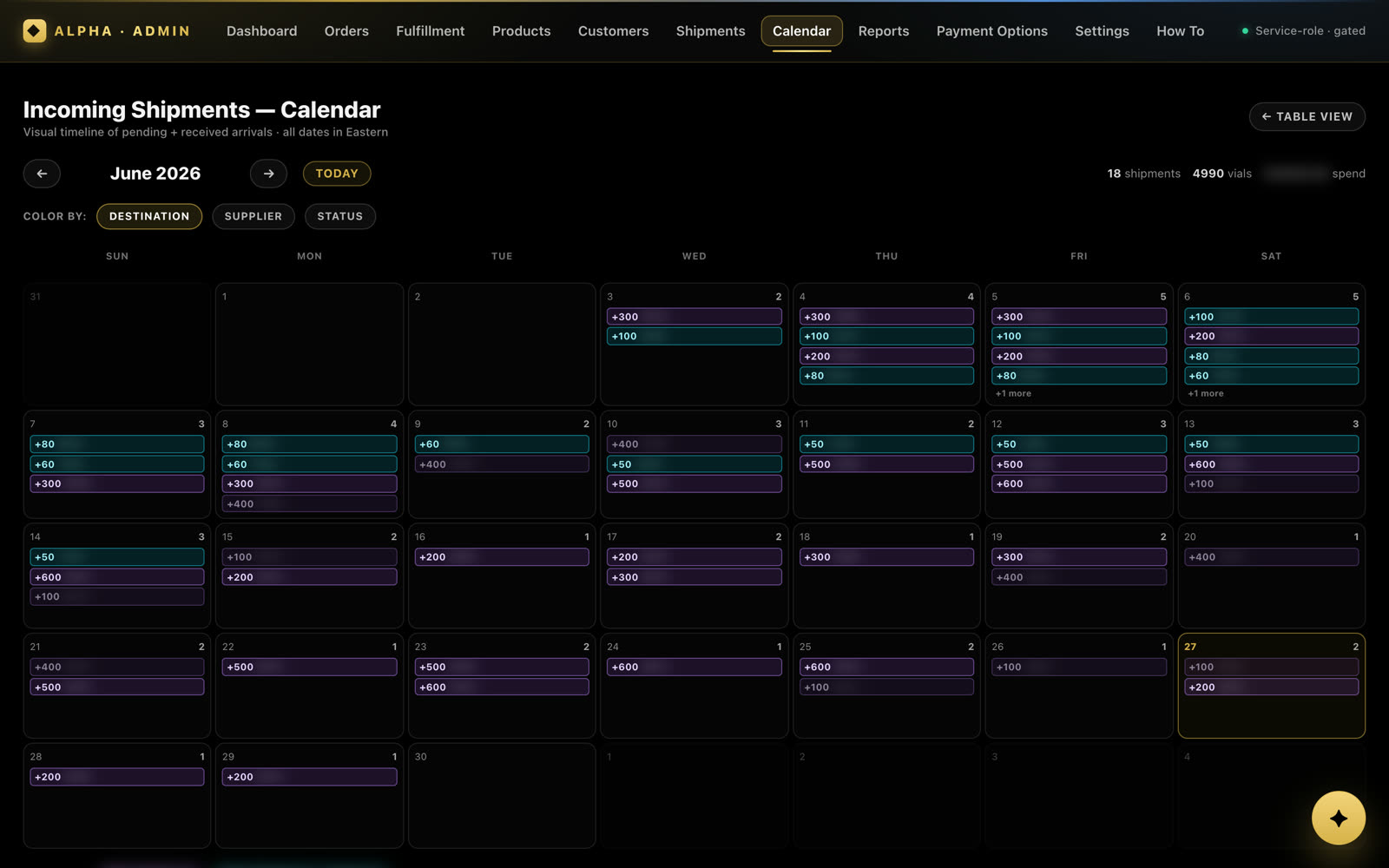
Task: Open the floating sparkle assistant button
Action: pos(1338,818)
